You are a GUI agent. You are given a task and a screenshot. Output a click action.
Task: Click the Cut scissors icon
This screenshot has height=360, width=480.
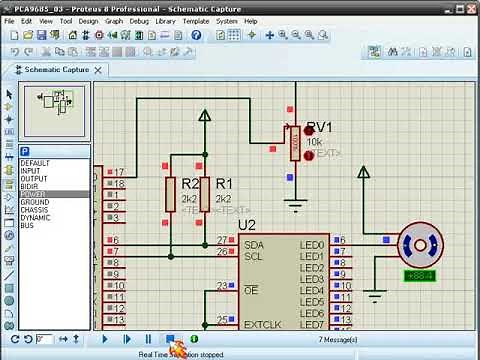[x=46, y=52]
